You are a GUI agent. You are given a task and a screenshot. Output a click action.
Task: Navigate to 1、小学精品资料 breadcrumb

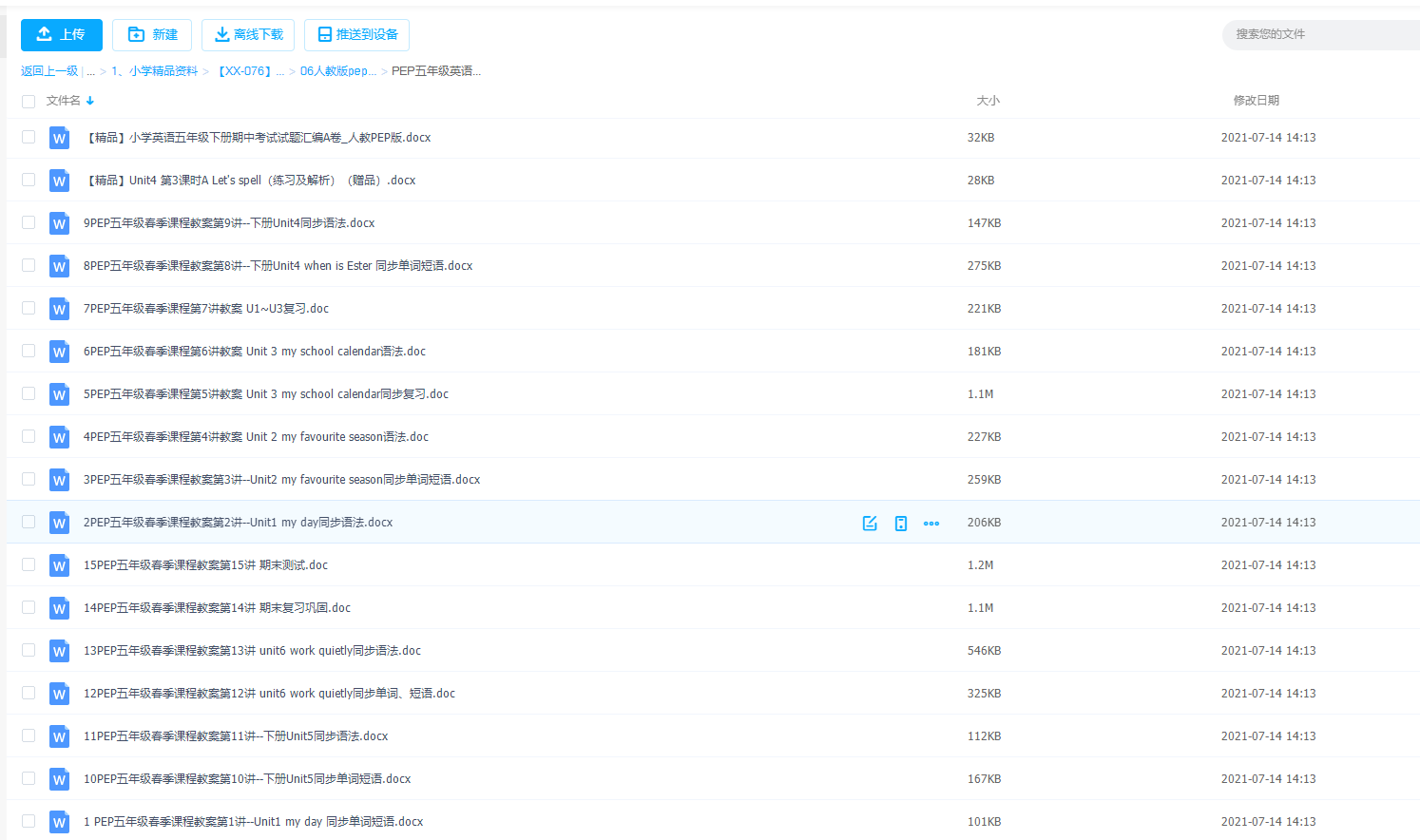154,71
